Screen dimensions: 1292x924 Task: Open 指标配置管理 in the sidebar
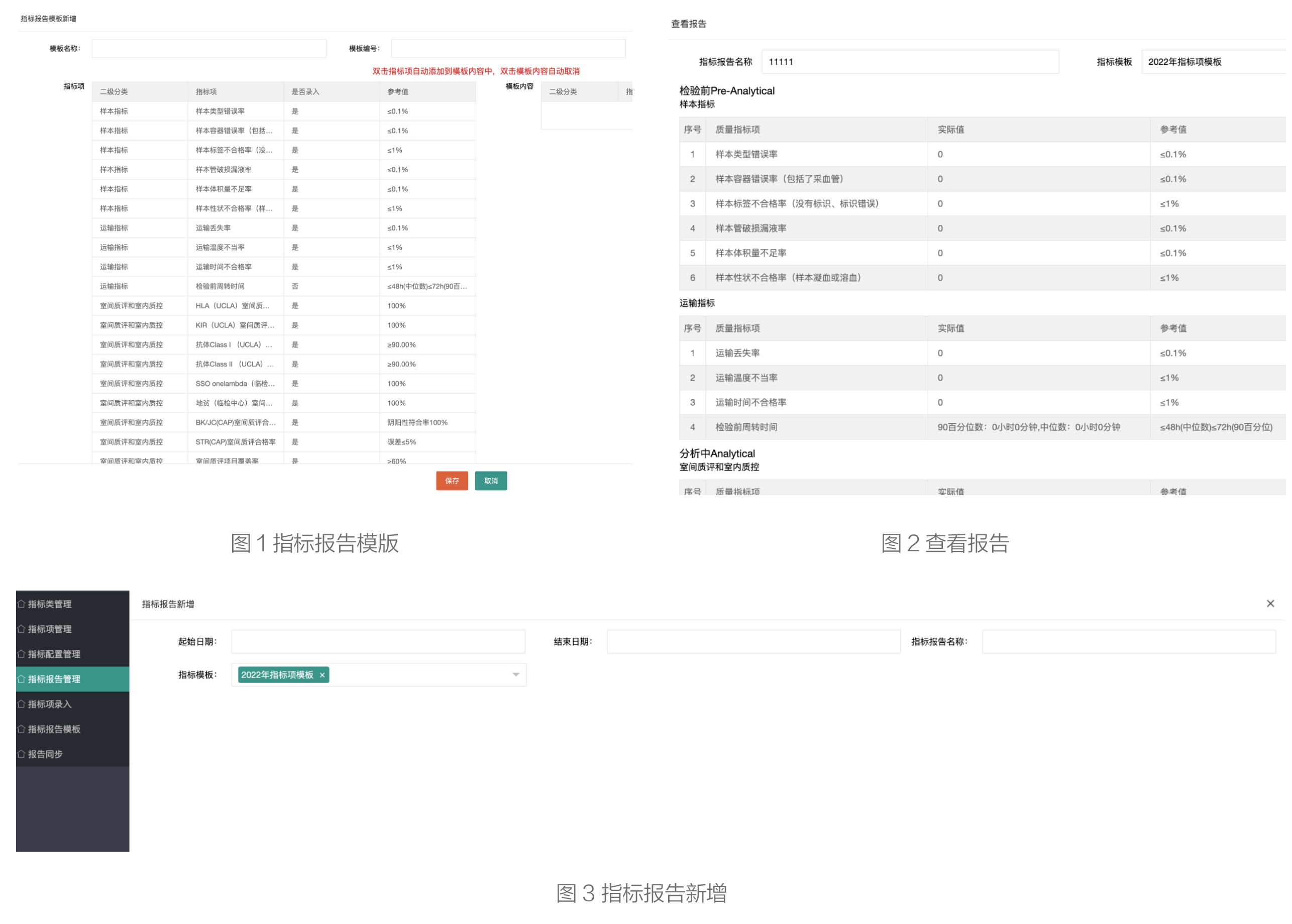(x=72, y=654)
